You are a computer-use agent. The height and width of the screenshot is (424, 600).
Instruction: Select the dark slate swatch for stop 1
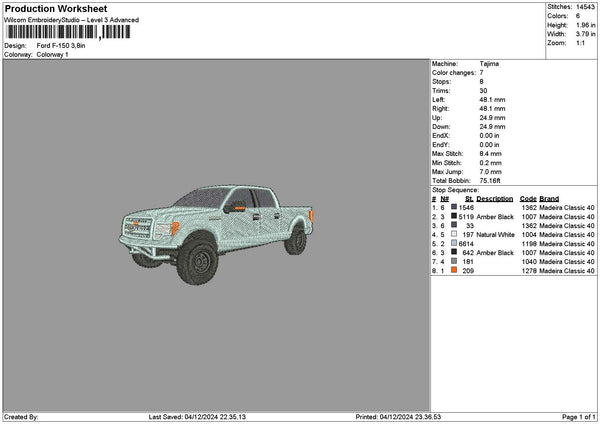coord(454,207)
